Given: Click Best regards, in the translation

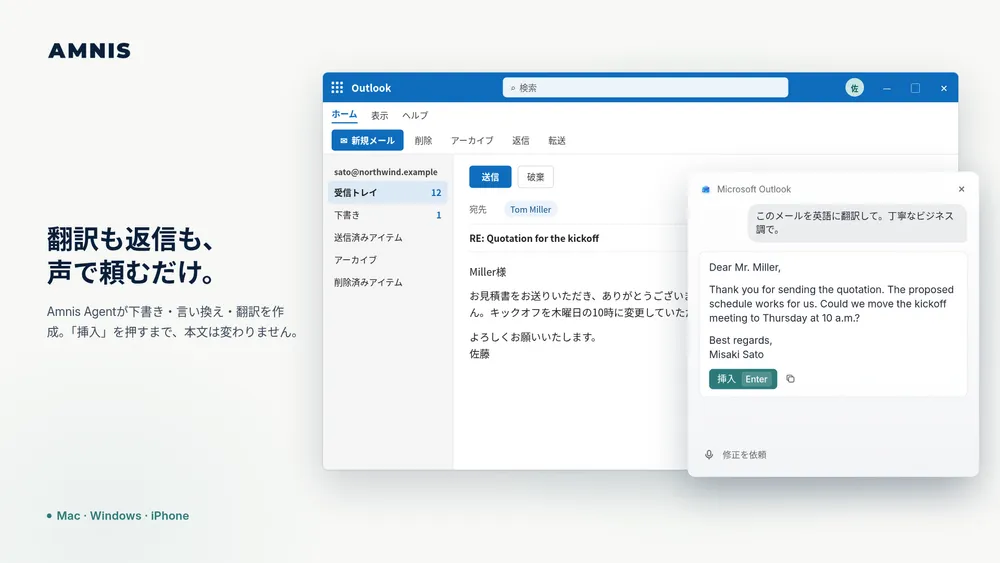Looking at the screenshot, I should click(x=740, y=340).
